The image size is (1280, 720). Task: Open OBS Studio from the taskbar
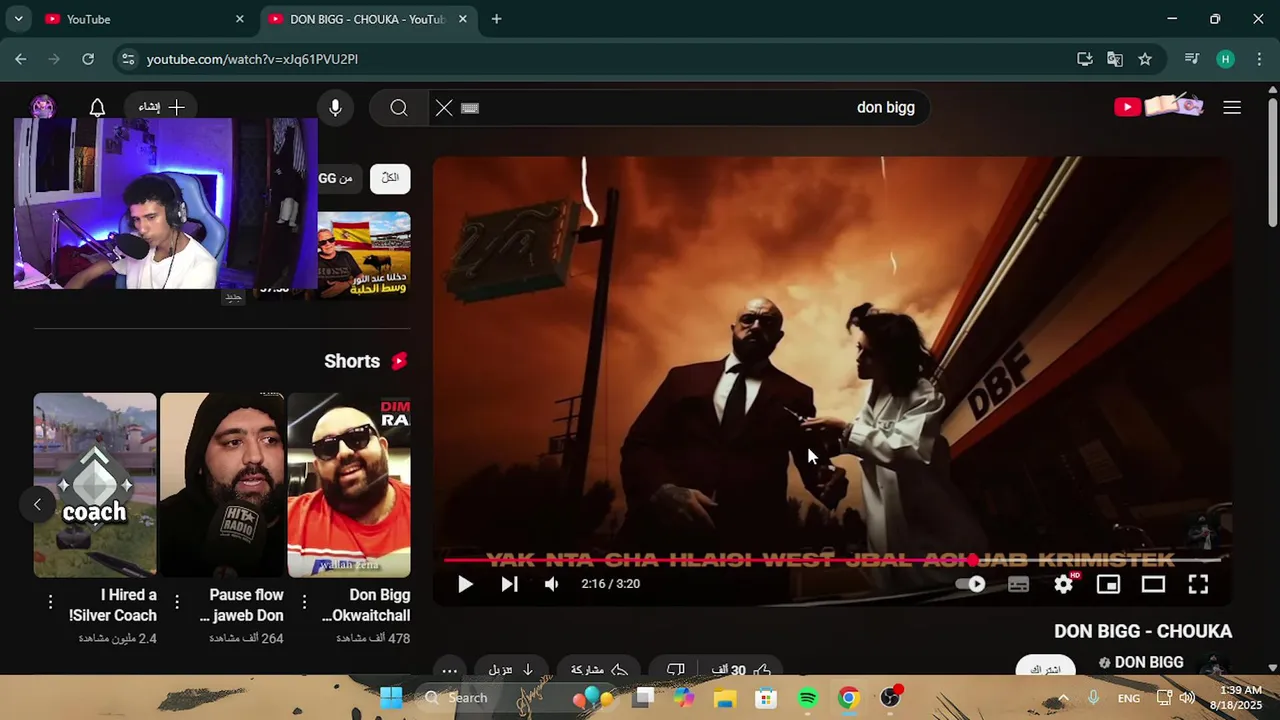pos(890,698)
